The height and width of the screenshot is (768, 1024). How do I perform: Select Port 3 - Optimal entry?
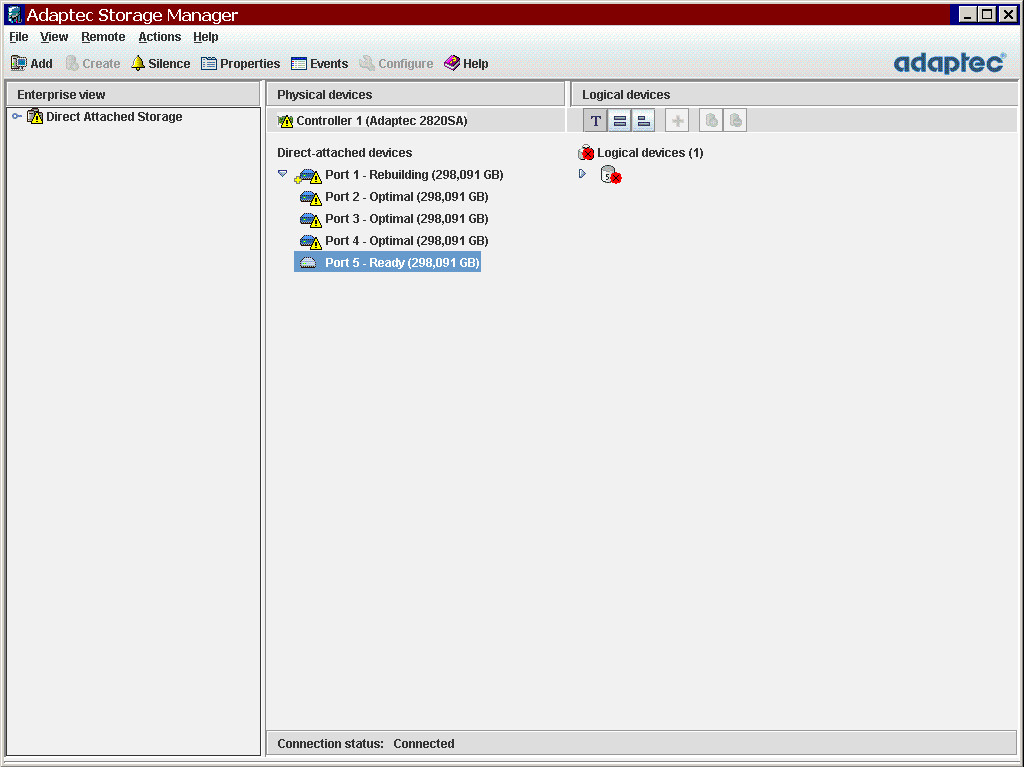pyautogui.click(x=407, y=219)
